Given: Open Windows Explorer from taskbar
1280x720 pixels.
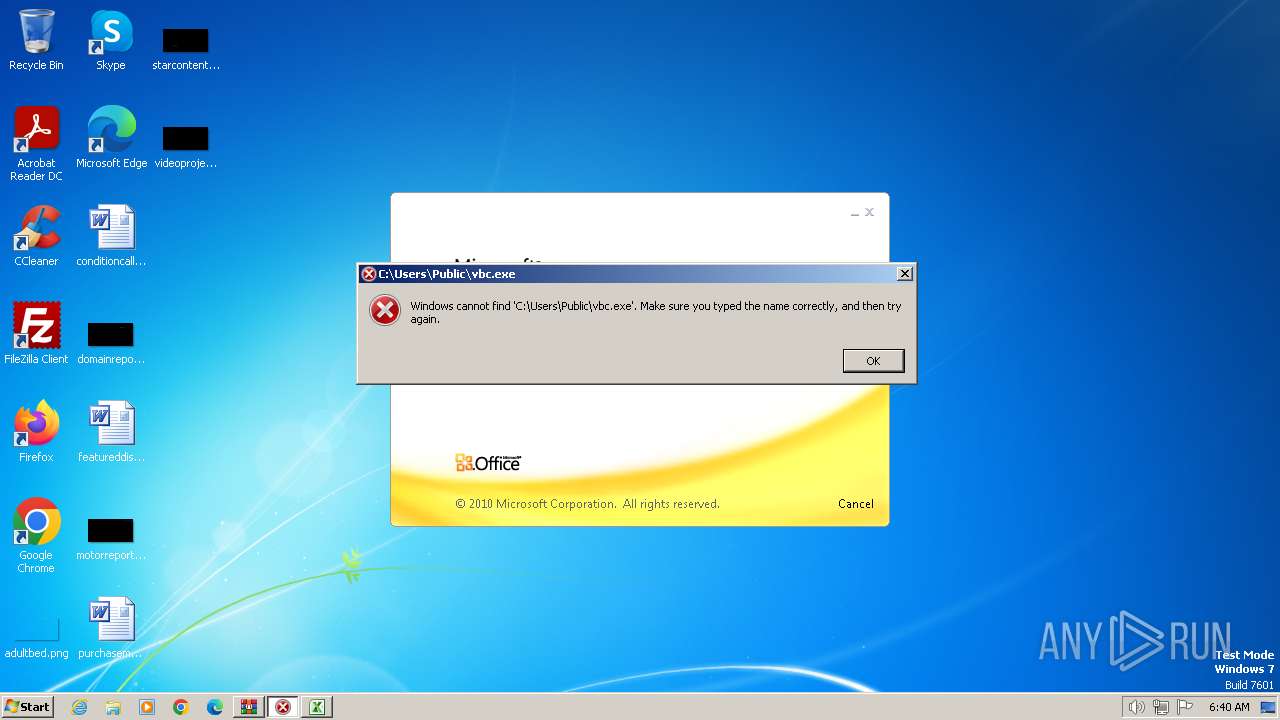Looking at the screenshot, I should [x=113, y=707].
